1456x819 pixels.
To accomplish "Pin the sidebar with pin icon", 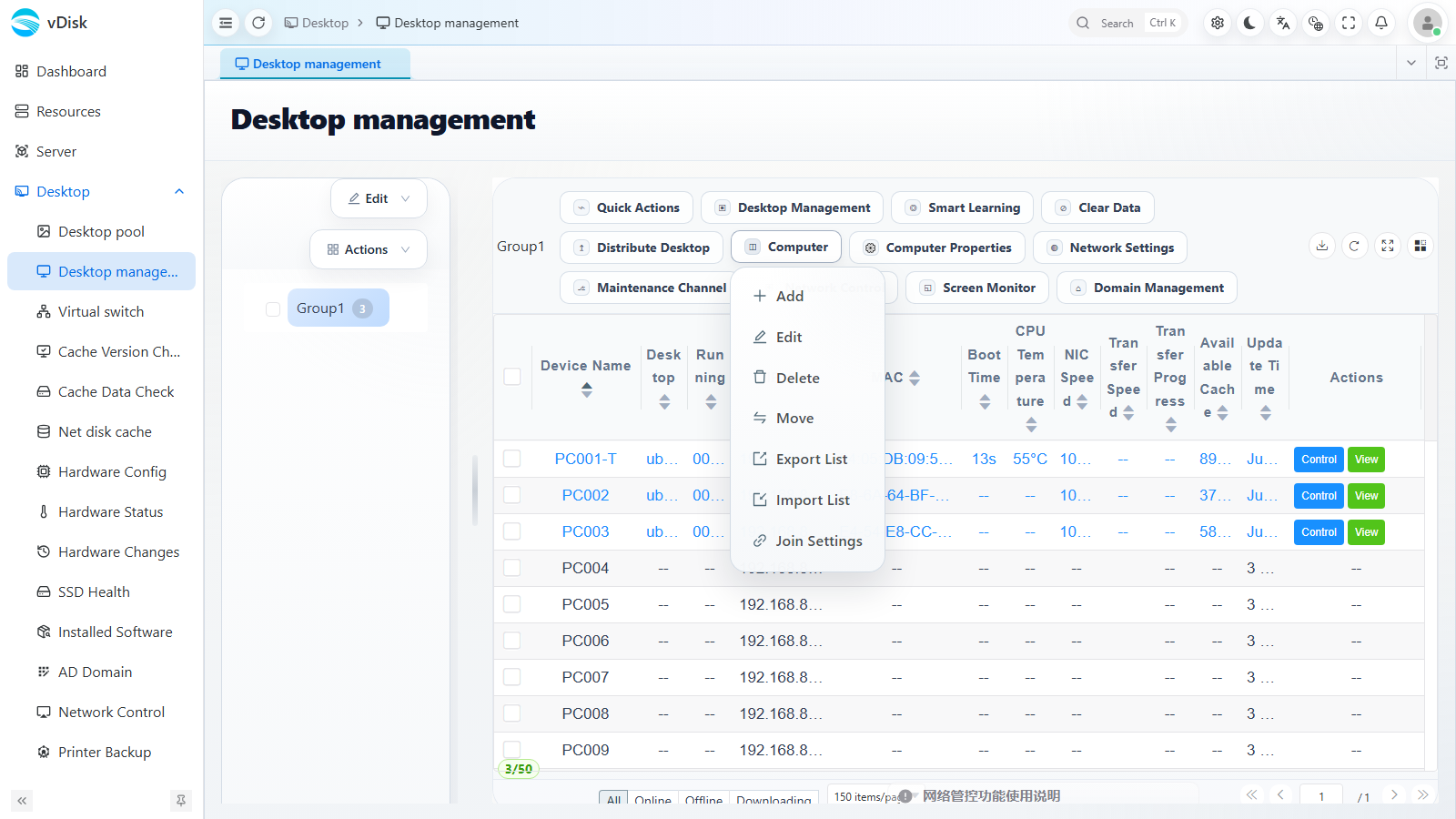I will tap(181, 801).
